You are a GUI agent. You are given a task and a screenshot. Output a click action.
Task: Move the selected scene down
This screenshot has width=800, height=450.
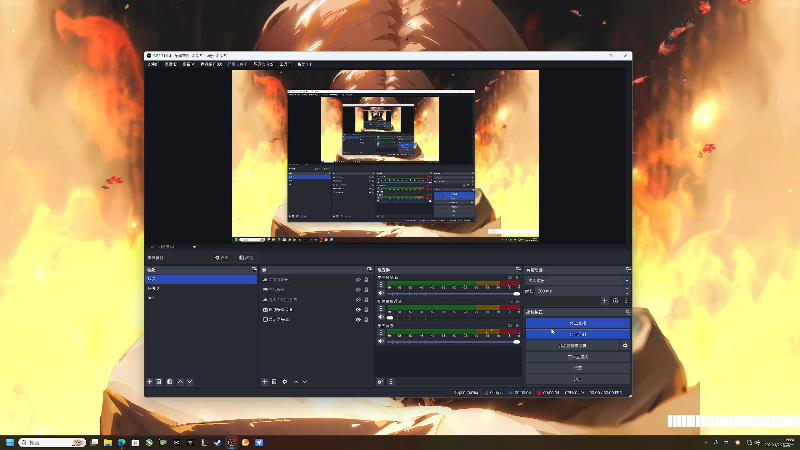tap(190, 382)
